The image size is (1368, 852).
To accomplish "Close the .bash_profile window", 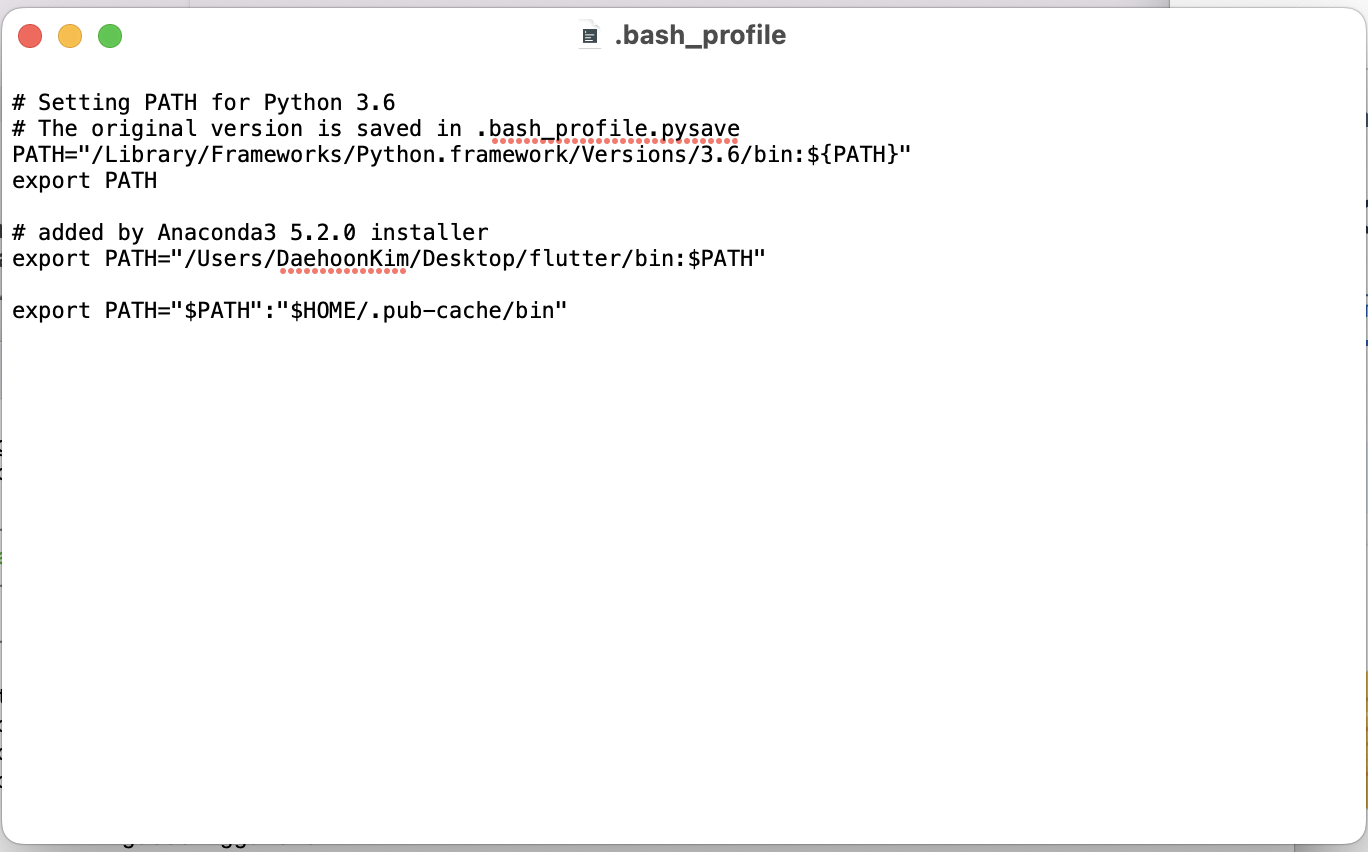I will point(30,37).
